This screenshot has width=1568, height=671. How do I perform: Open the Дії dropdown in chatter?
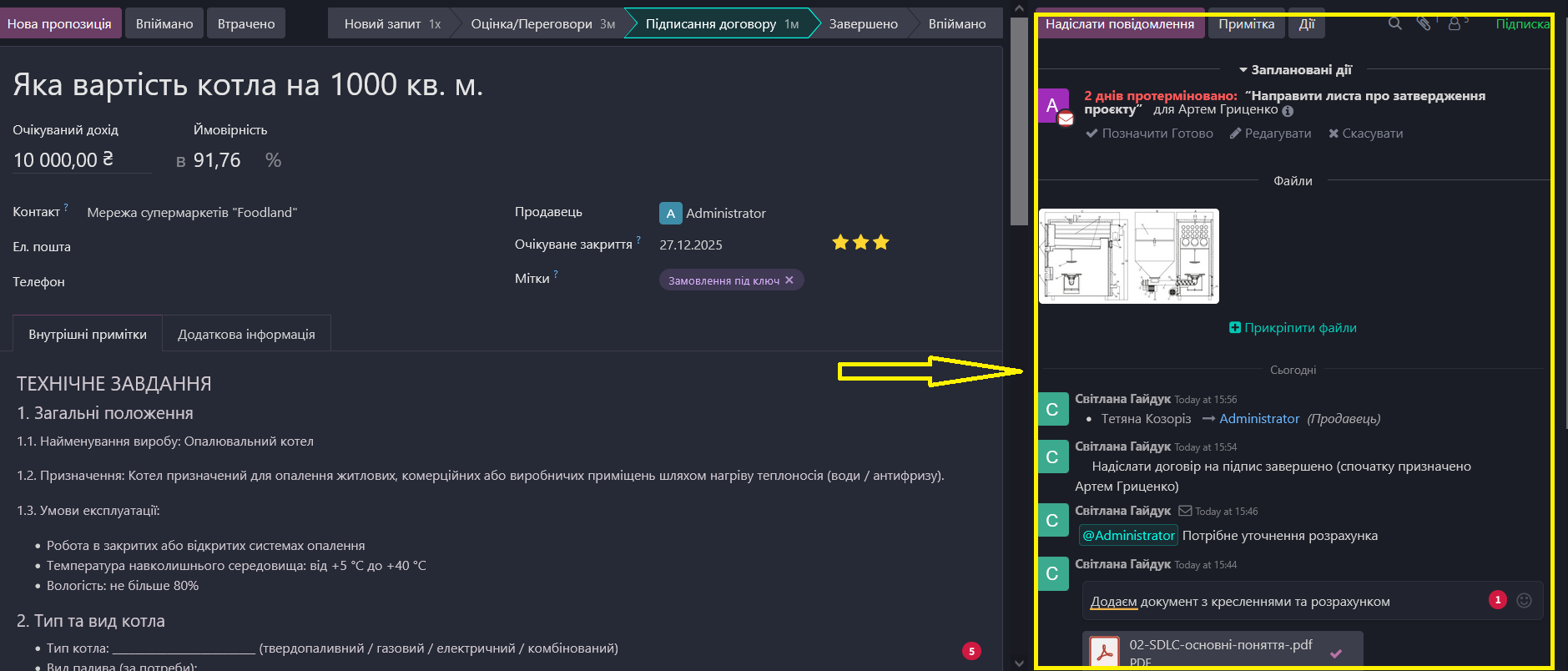[1306, 24]
